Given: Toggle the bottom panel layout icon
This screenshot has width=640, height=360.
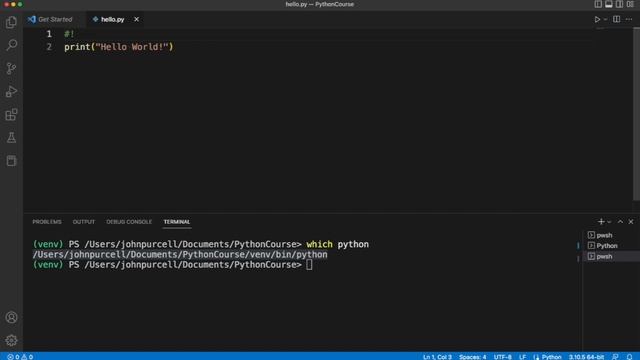Looking at the screenshot, I should [609, 4].
